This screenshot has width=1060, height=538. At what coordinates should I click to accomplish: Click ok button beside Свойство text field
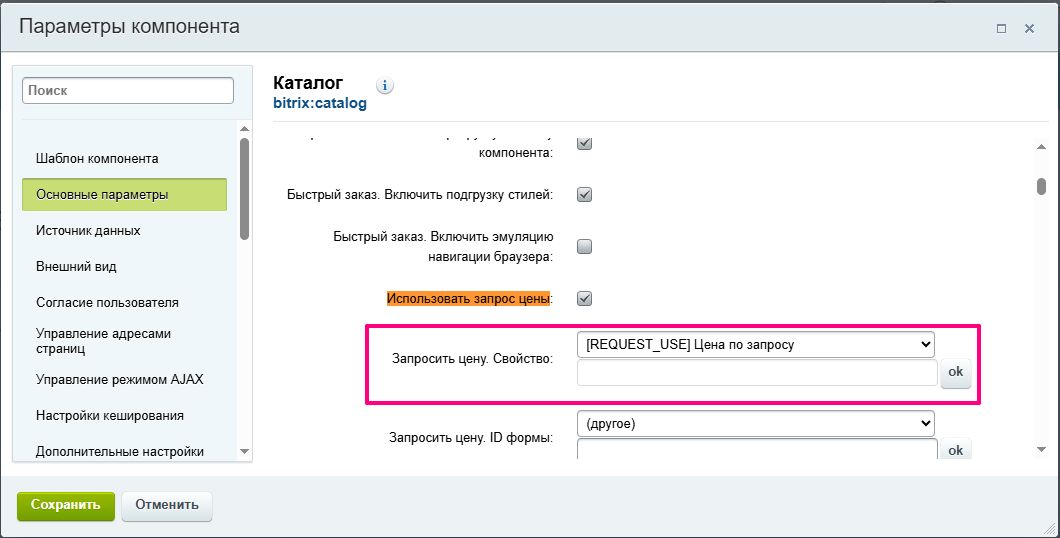pos(955,372)
